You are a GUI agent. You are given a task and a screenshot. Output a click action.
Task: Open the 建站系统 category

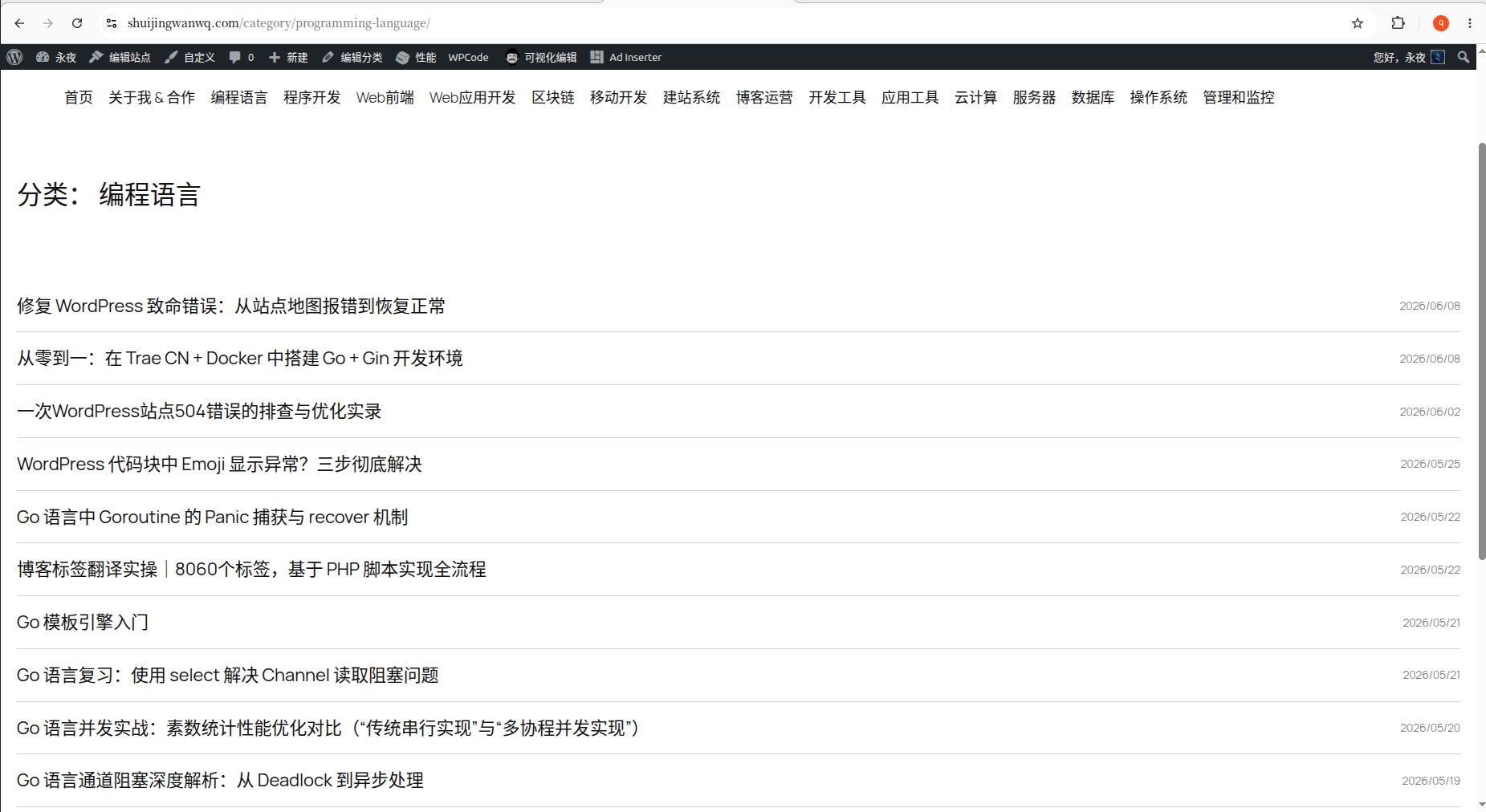pyautogui.click(x=692, y=97)
